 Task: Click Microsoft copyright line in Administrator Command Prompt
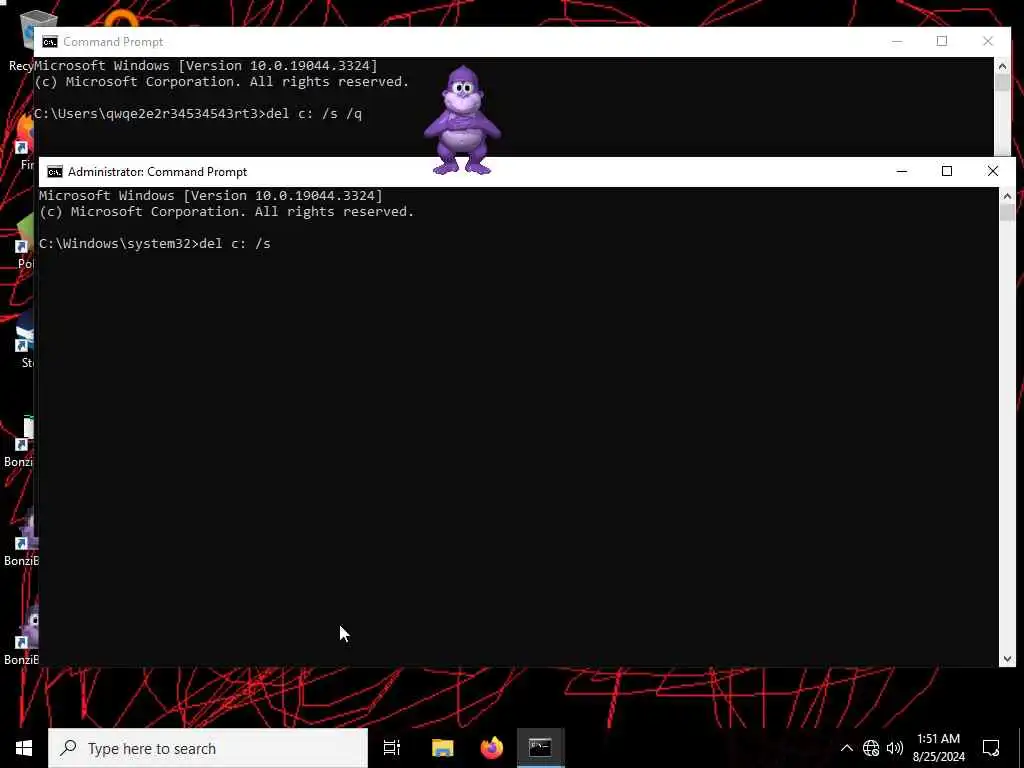click(x=227, y=212)
